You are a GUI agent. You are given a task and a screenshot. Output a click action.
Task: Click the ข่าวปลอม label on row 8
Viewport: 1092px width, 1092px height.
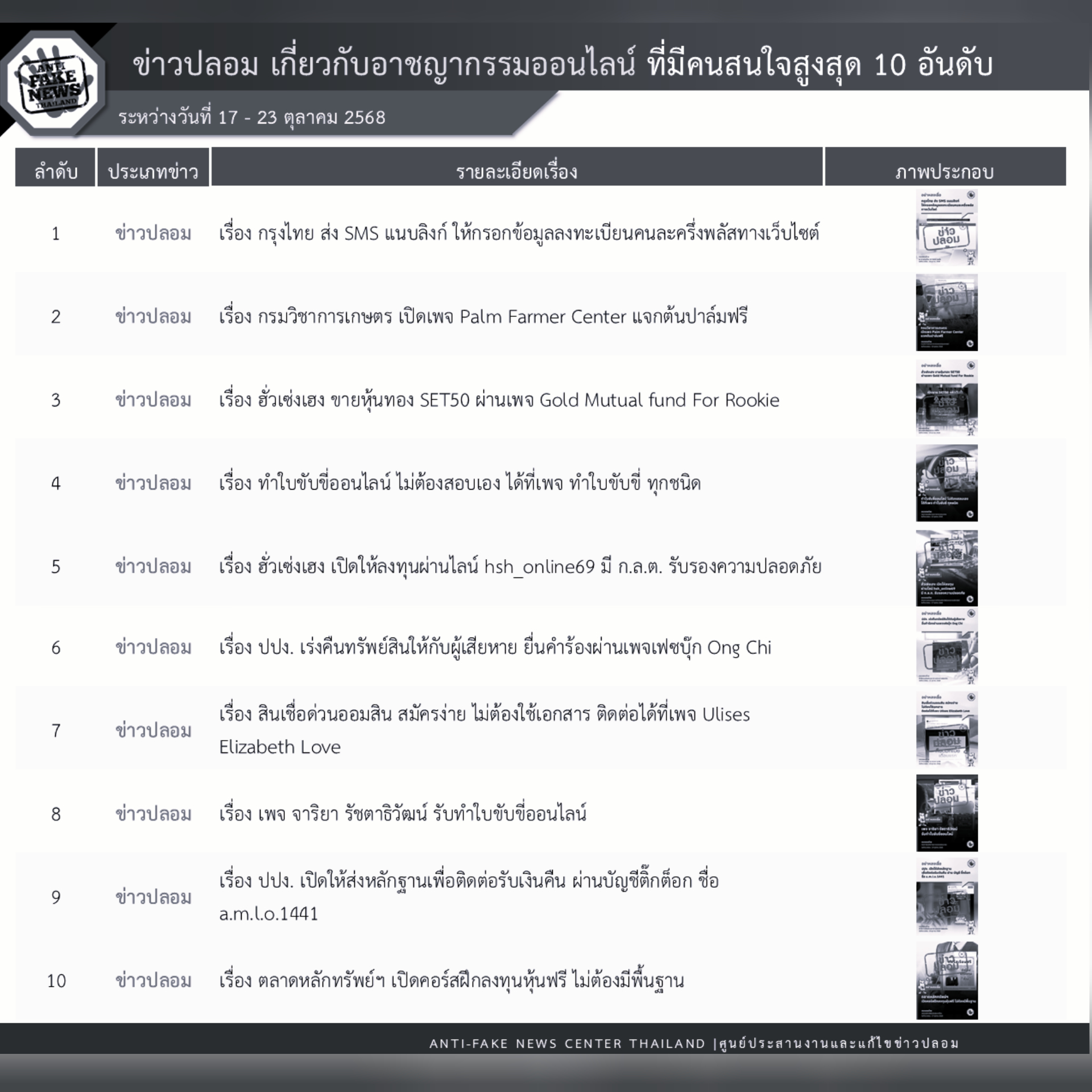(152, 813)
